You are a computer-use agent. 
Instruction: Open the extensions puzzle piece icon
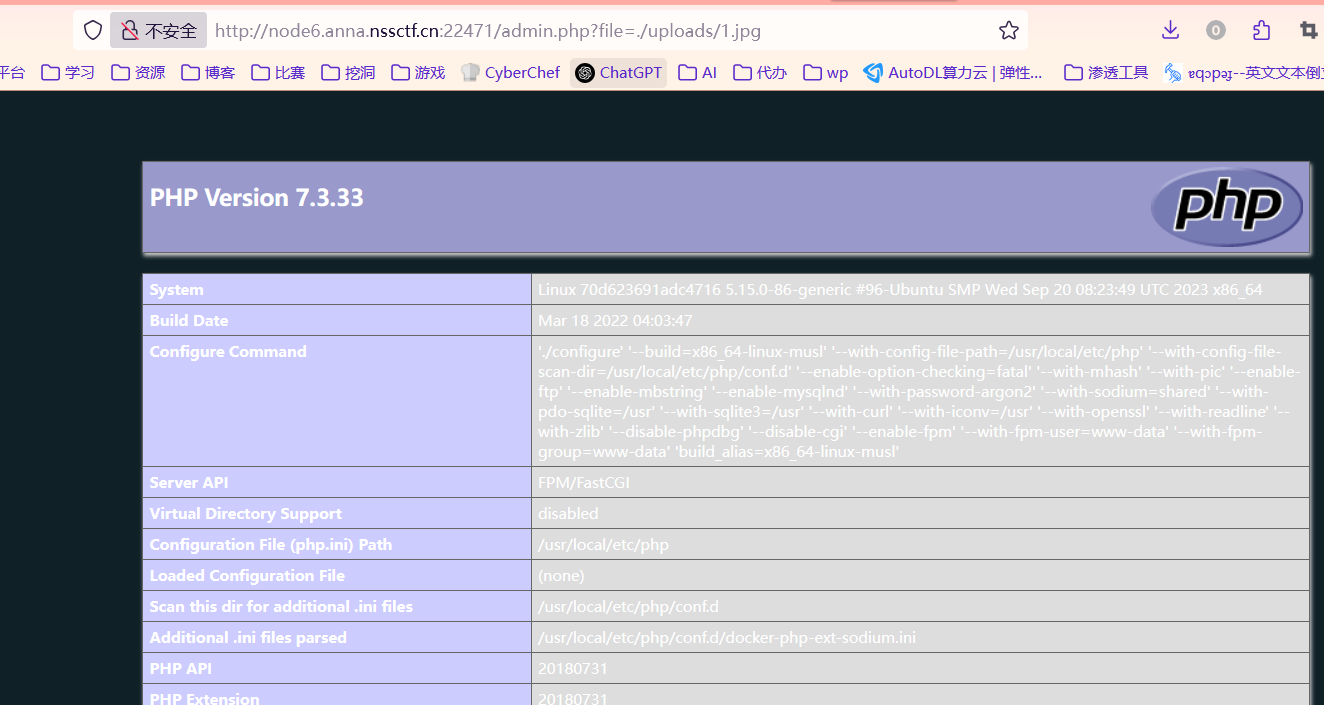[x=1262, y=30]
